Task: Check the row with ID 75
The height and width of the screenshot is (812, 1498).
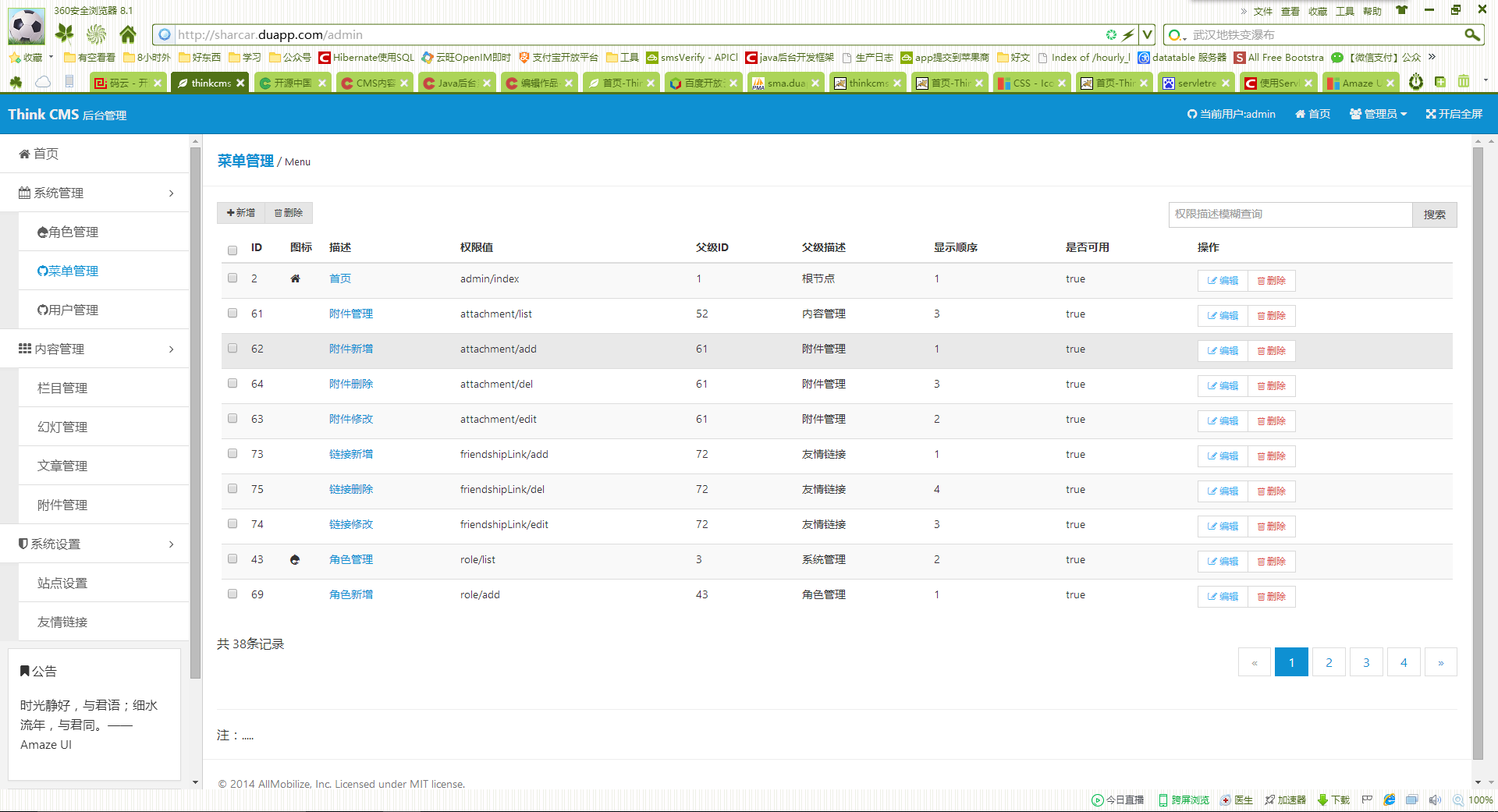Action: pos(233,488)
